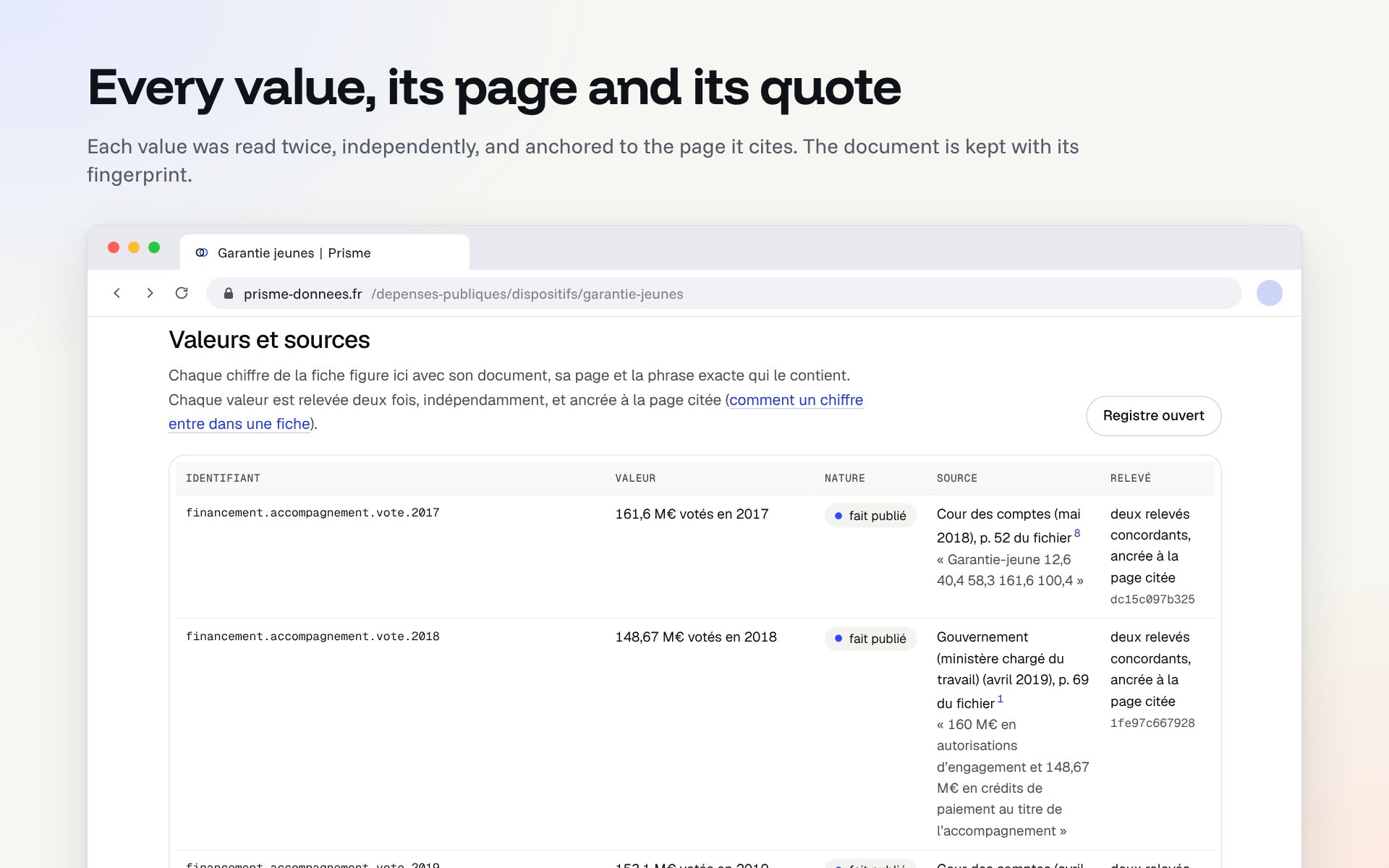
Task: Click the NATURE column header
Action: pyautogui.click(x=844, y=478)
